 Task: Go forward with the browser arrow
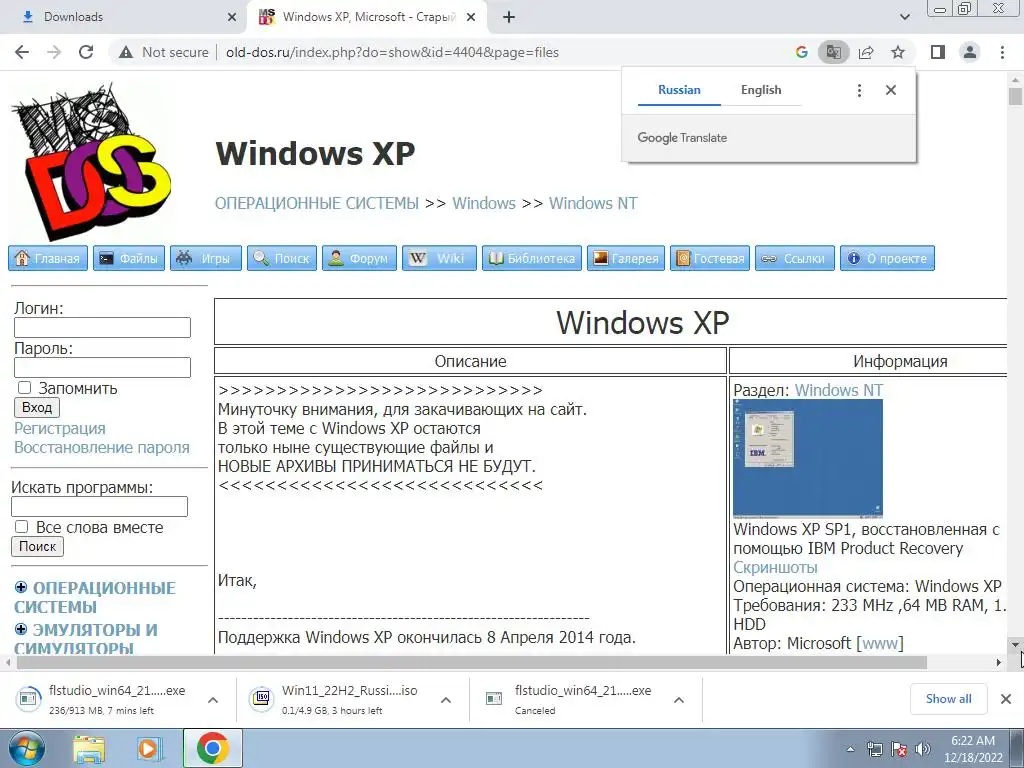coord(54,52)
